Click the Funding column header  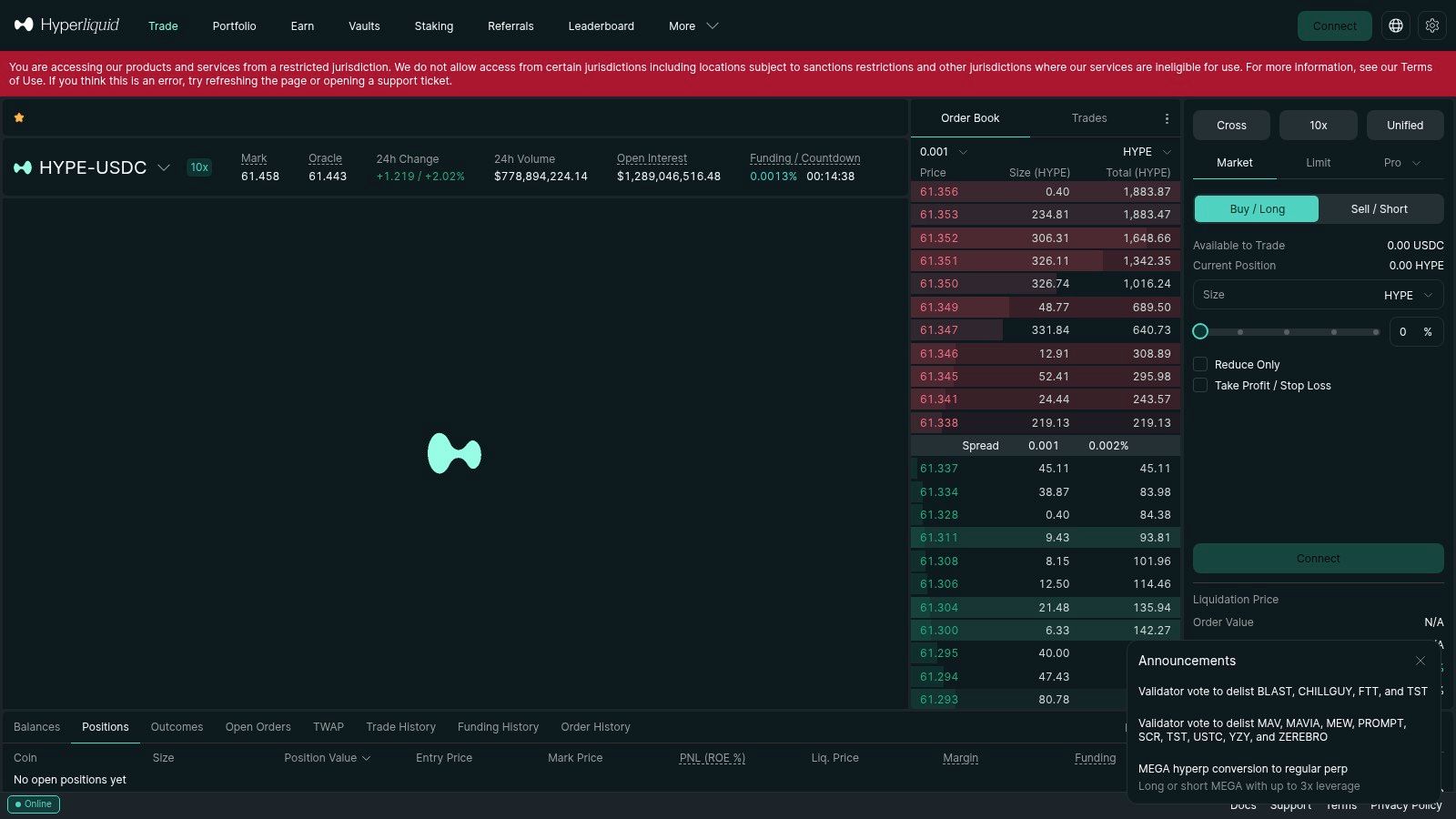click(1095, 758)
